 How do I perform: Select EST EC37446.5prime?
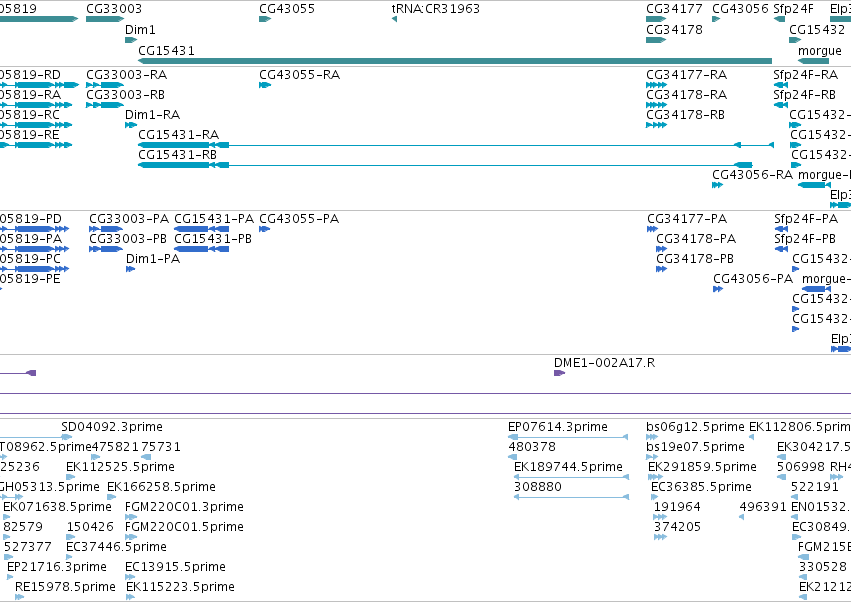pos(116,547)
